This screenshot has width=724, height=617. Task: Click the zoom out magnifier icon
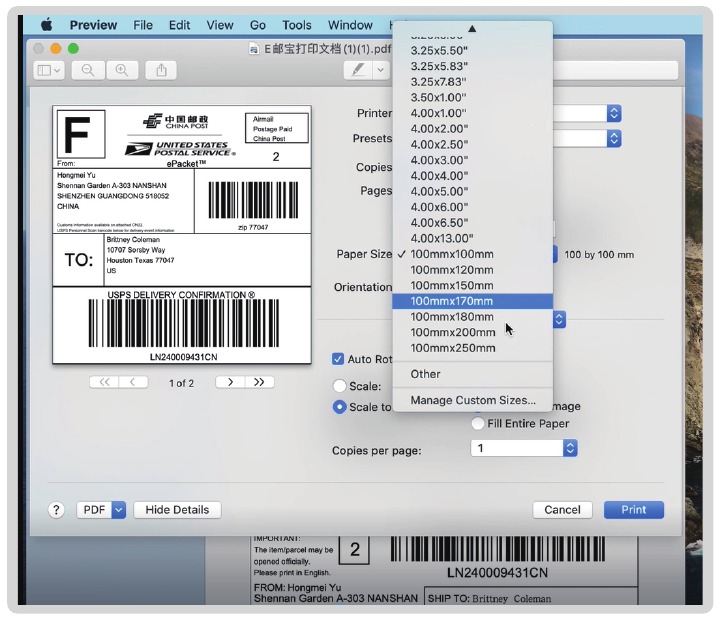click(x=88, y=70)
